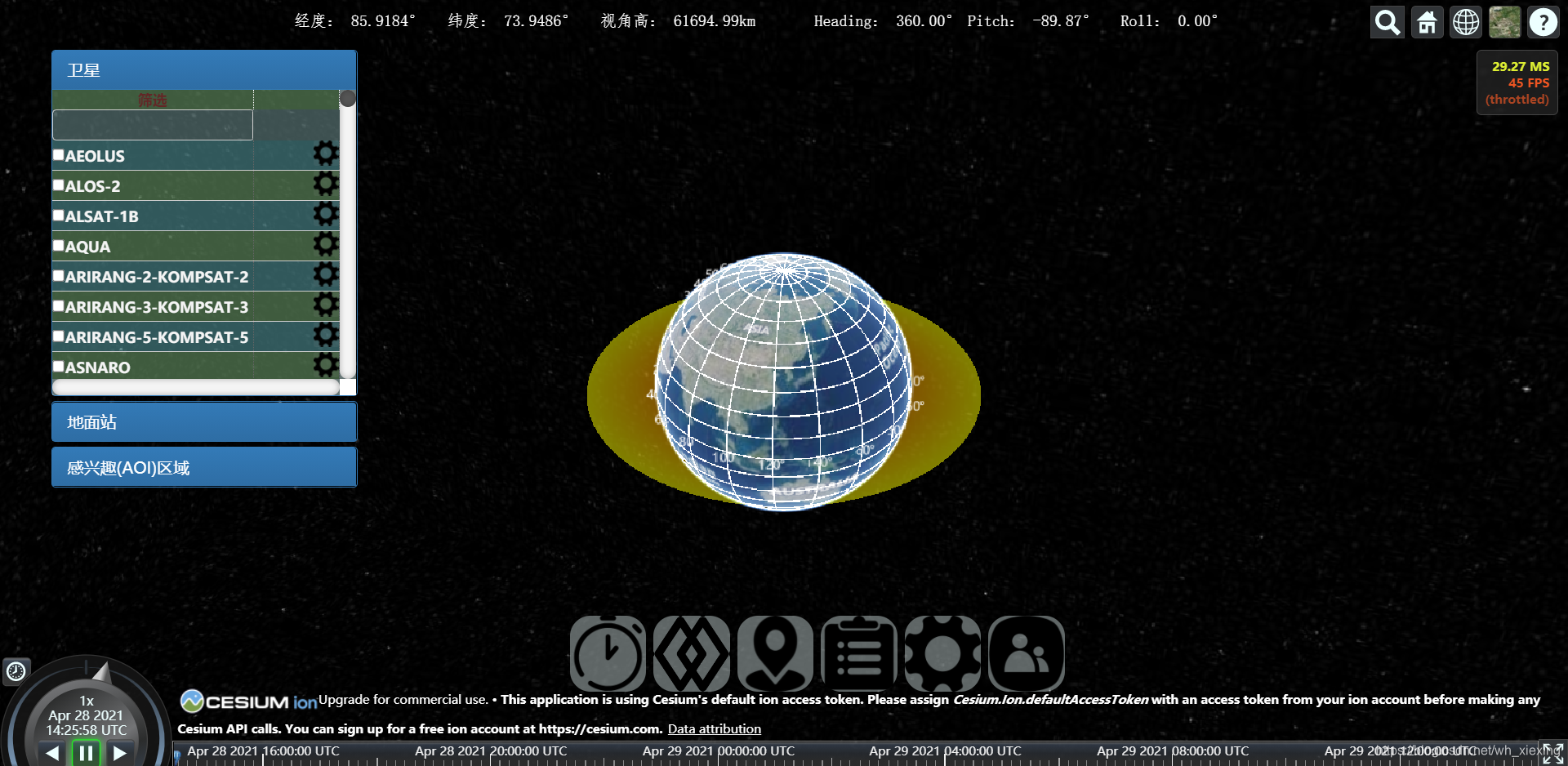Click the clock icon above animation dial

(16, 671)
